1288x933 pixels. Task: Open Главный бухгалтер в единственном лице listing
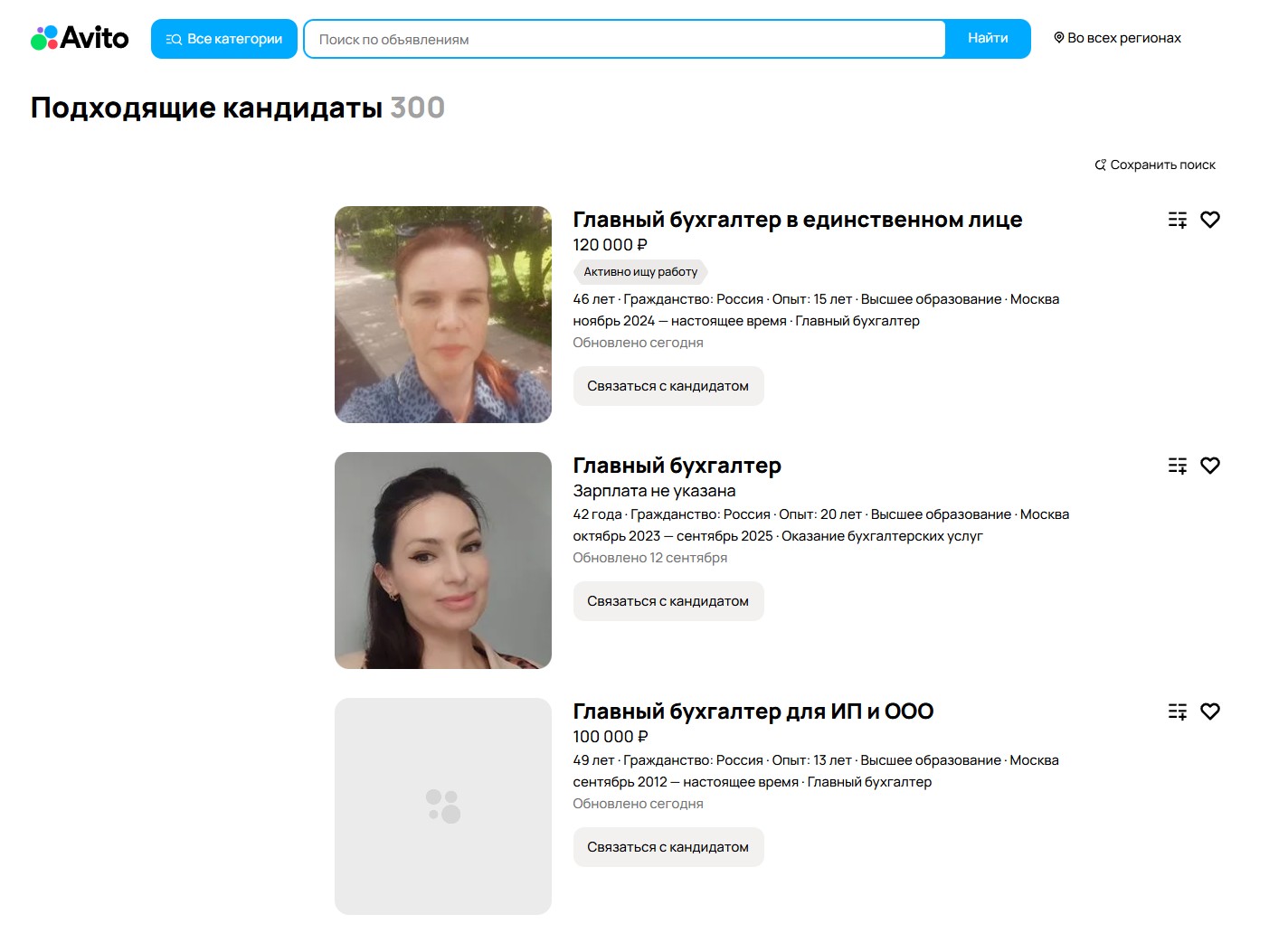click(x=797, y=220)
